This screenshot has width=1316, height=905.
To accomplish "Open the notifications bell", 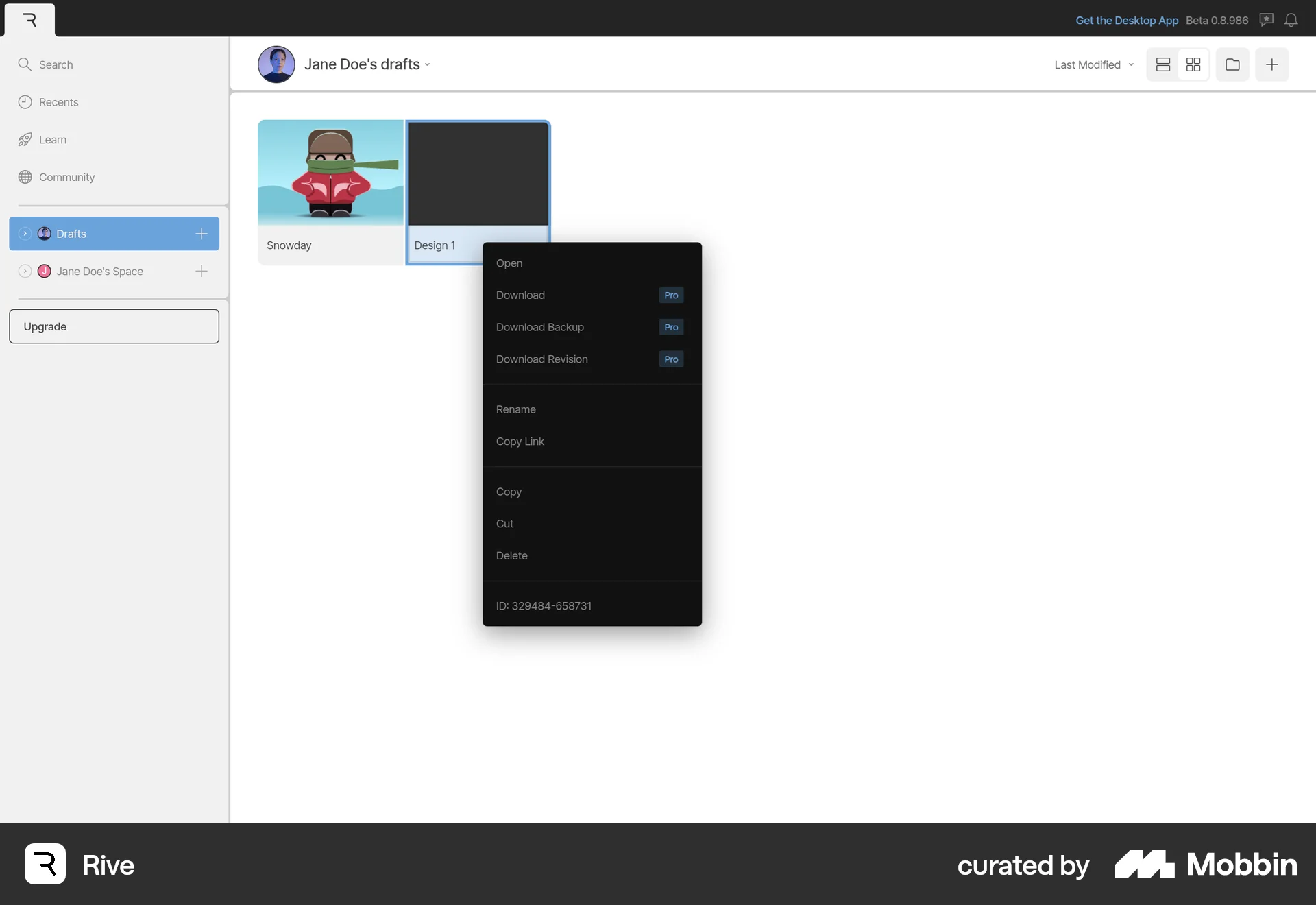I will pos(1292,20).
